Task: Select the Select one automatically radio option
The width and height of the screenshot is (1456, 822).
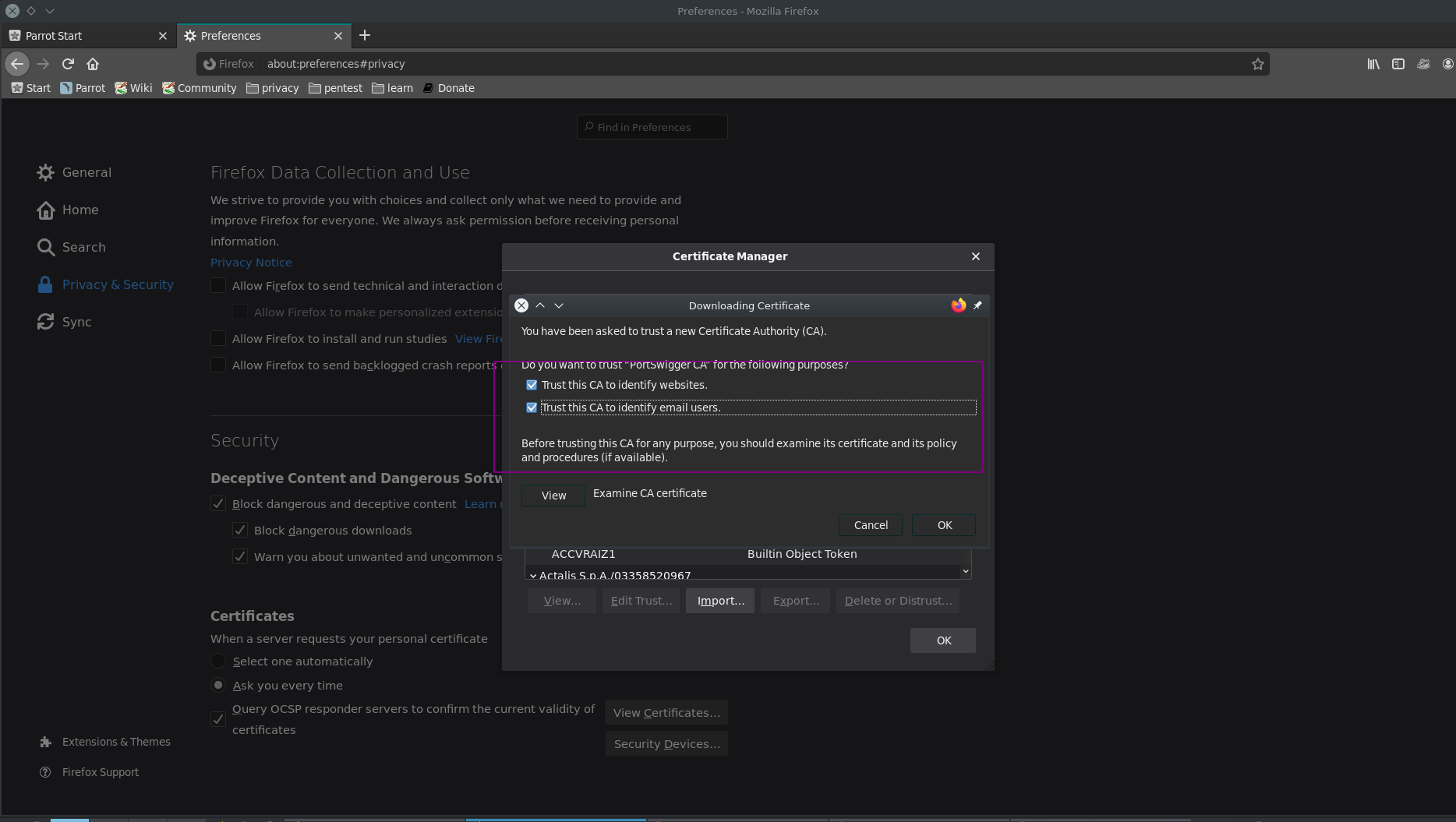Action: click(x=218, y=661)
